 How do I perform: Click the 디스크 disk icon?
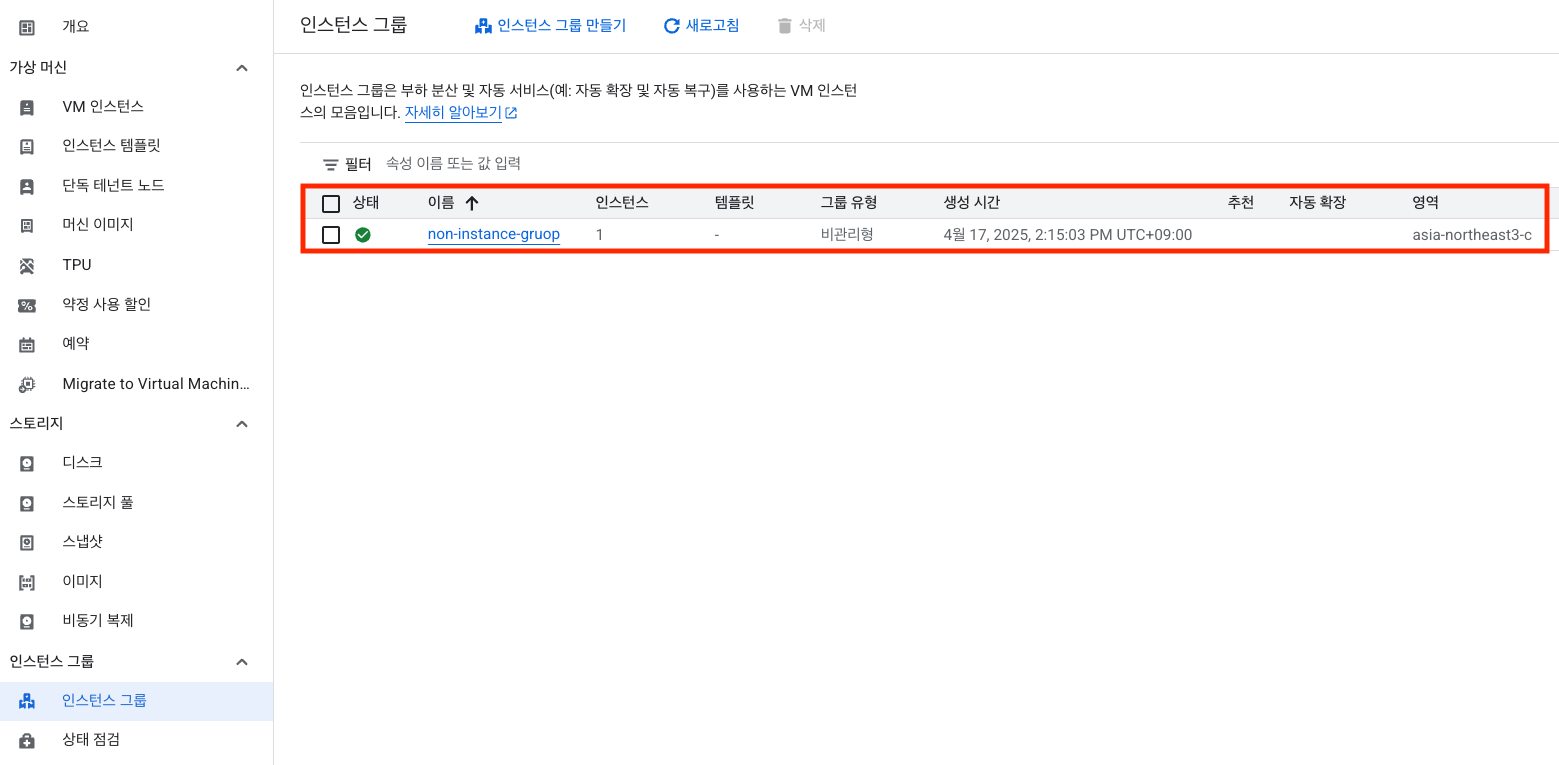click(27, 463)
